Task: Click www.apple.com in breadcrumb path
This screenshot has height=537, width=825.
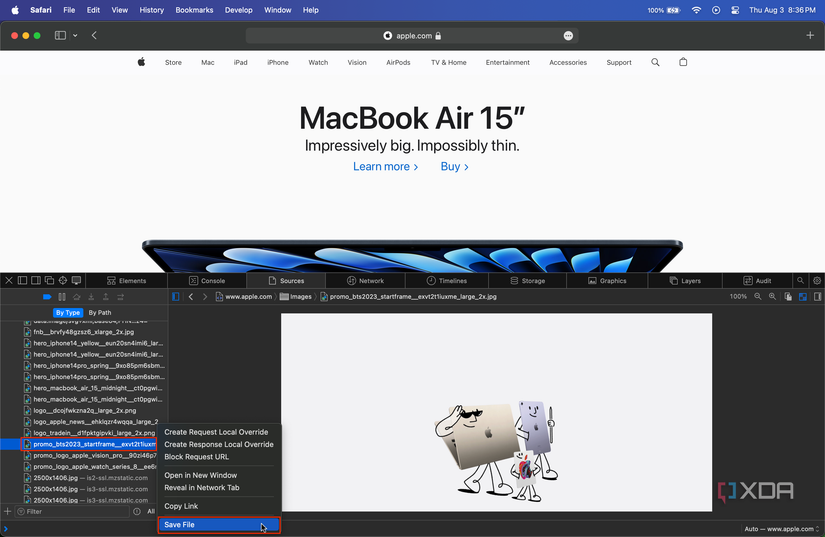Action: (244, 297)
